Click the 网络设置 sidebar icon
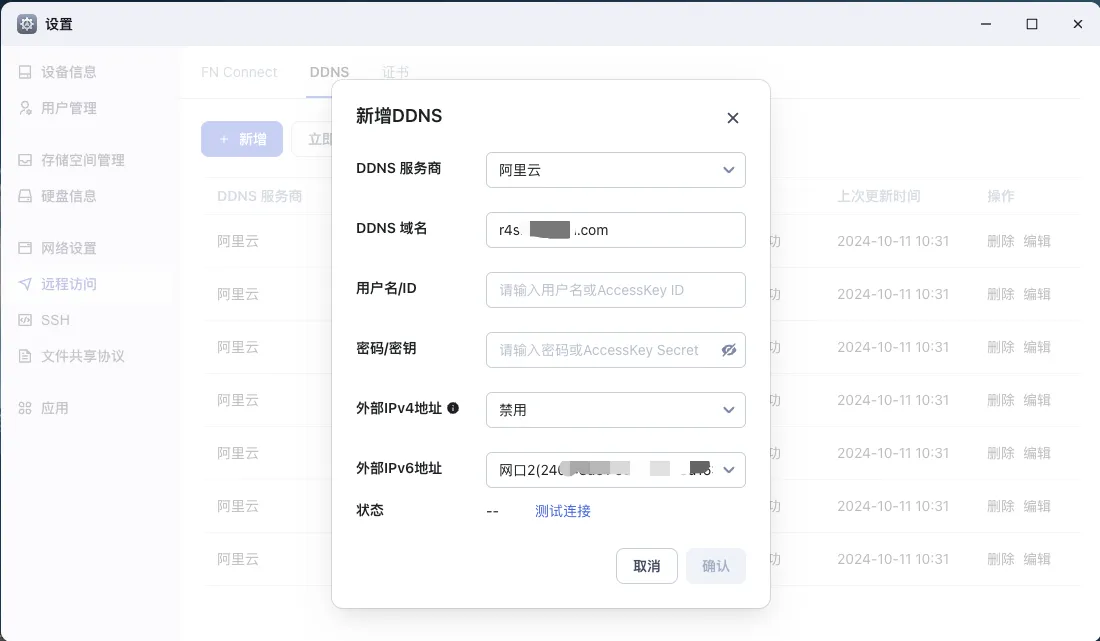 tap(25, 248)
